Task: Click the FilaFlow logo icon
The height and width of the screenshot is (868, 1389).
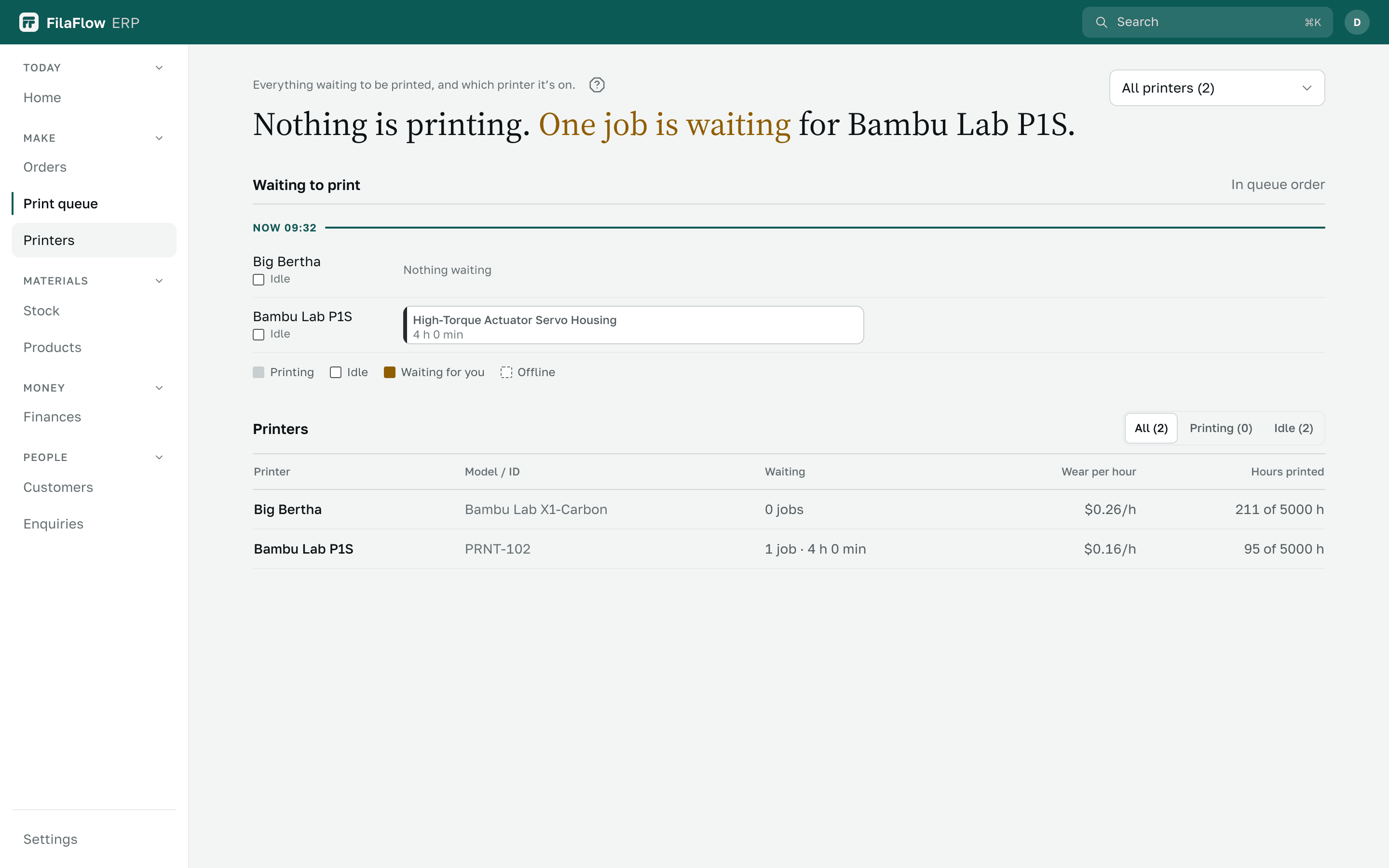Action: [29, 22]
